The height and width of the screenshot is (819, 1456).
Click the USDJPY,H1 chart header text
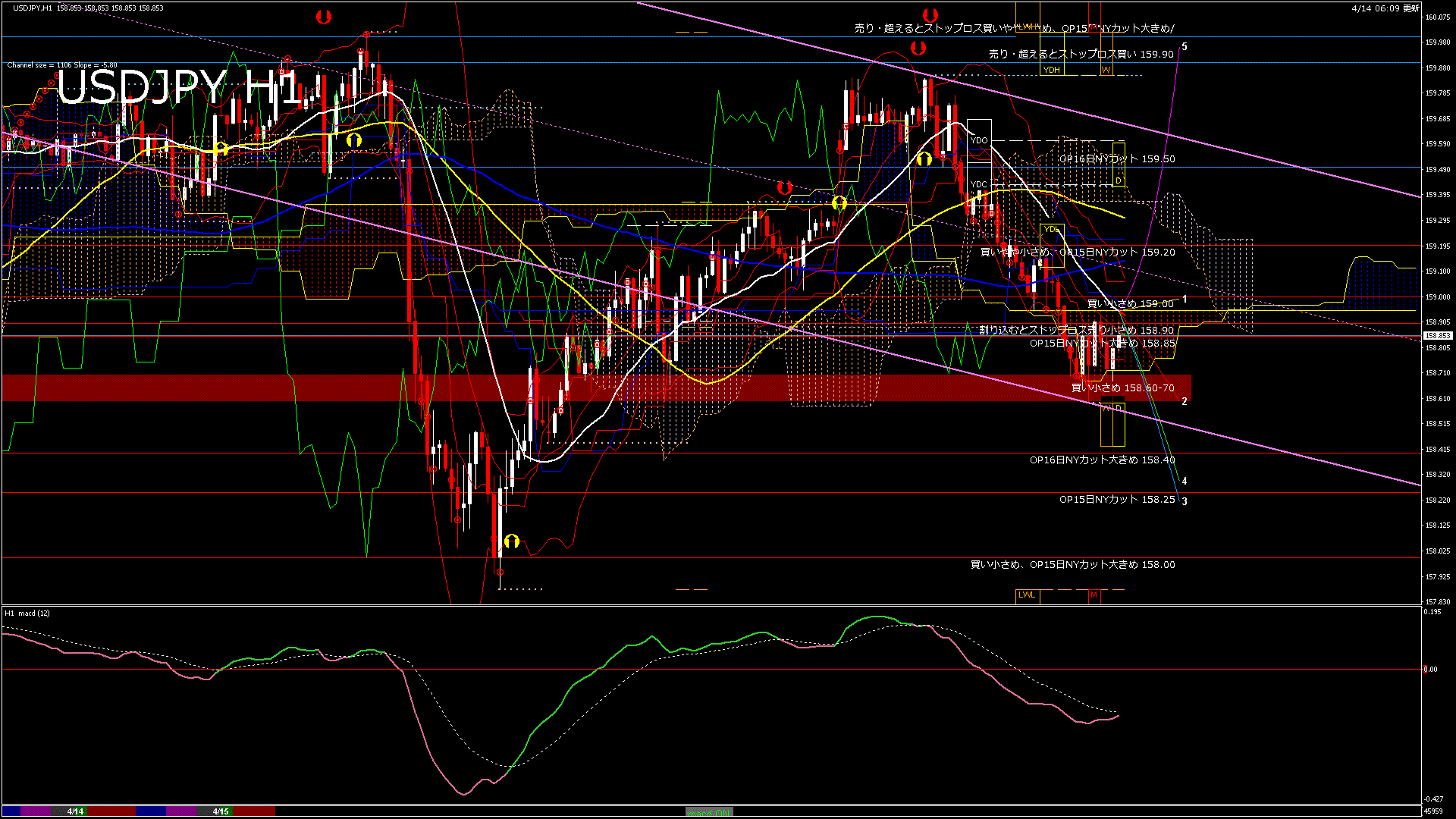pyautogui.click(x=33, y=8)
